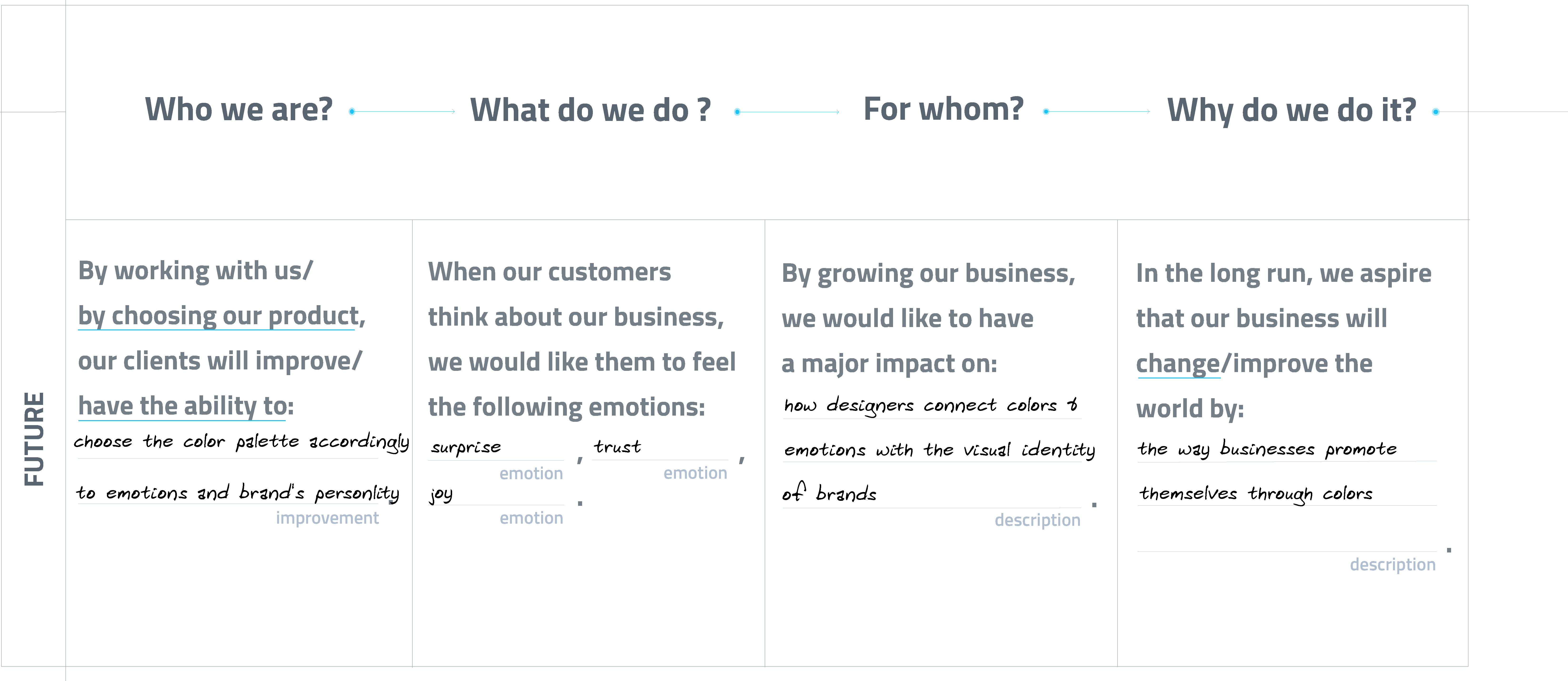This screenshot has width=1568, height=681.
Task: Click the empty description line under 'themselves through colors'
Action: pos(1286,539)
